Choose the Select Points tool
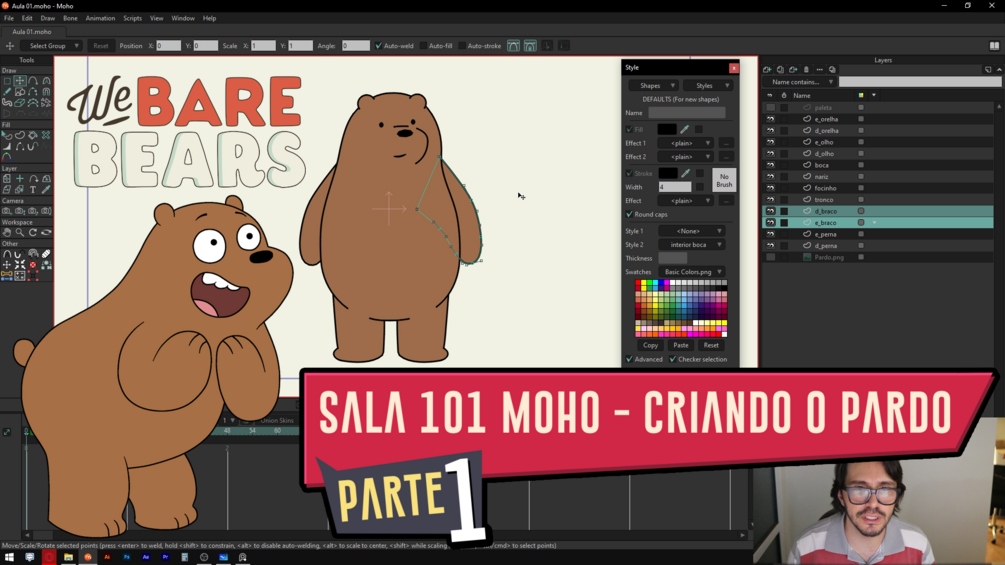The image size is (1005, 565). [x=7, y=81]
